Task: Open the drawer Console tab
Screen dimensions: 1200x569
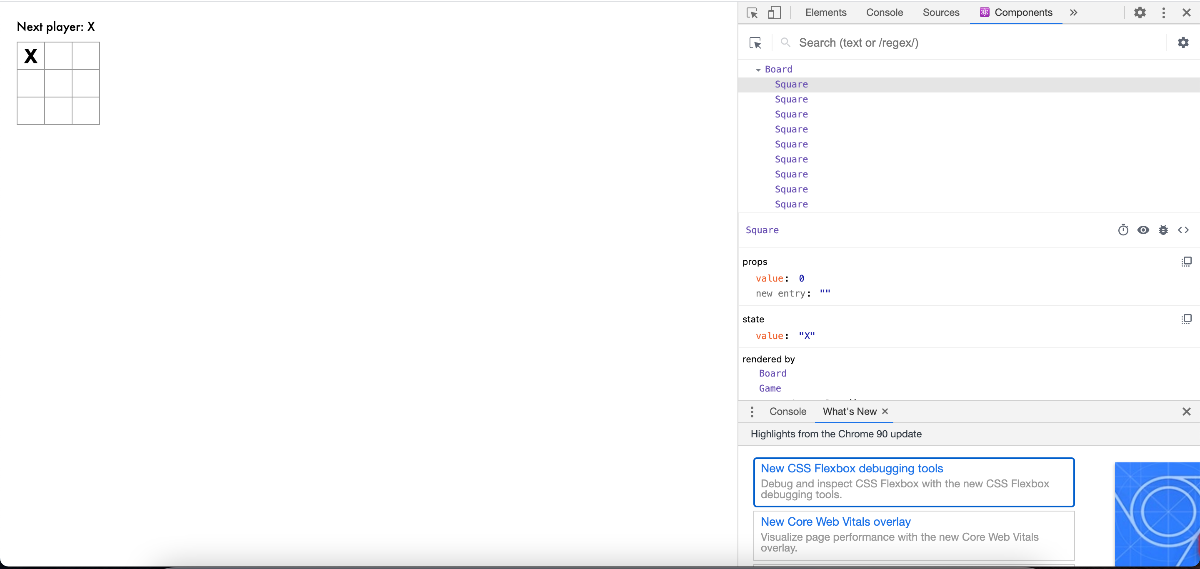Action: tap(788, 412)
